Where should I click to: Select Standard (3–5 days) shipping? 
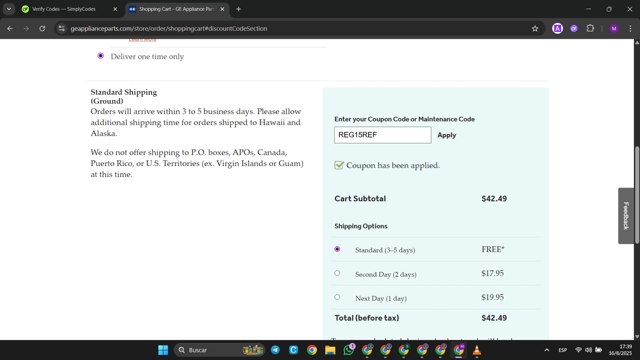(337, 249)
